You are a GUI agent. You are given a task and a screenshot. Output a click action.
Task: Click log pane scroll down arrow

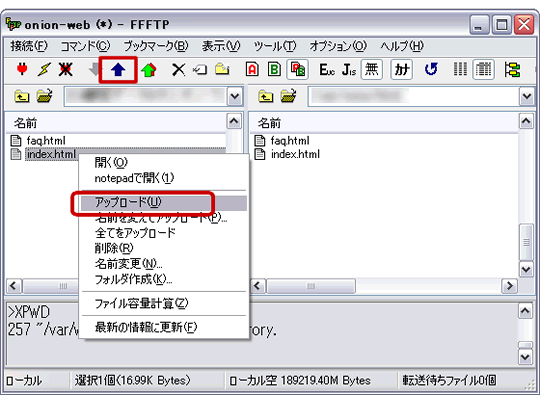point(525,357)
